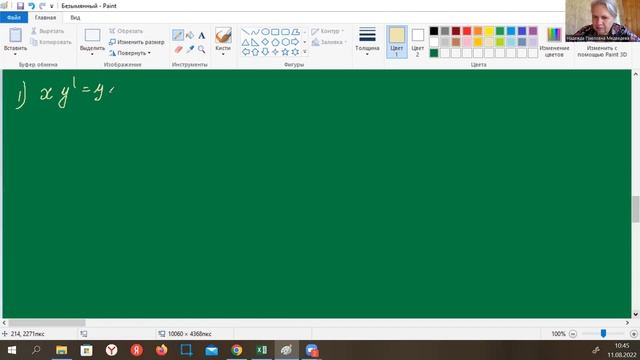The width and height of the screenshot is (640, 360).
Task: Choose the Right arrow shape
Action: pyautogui.click(x=295, y=42)
